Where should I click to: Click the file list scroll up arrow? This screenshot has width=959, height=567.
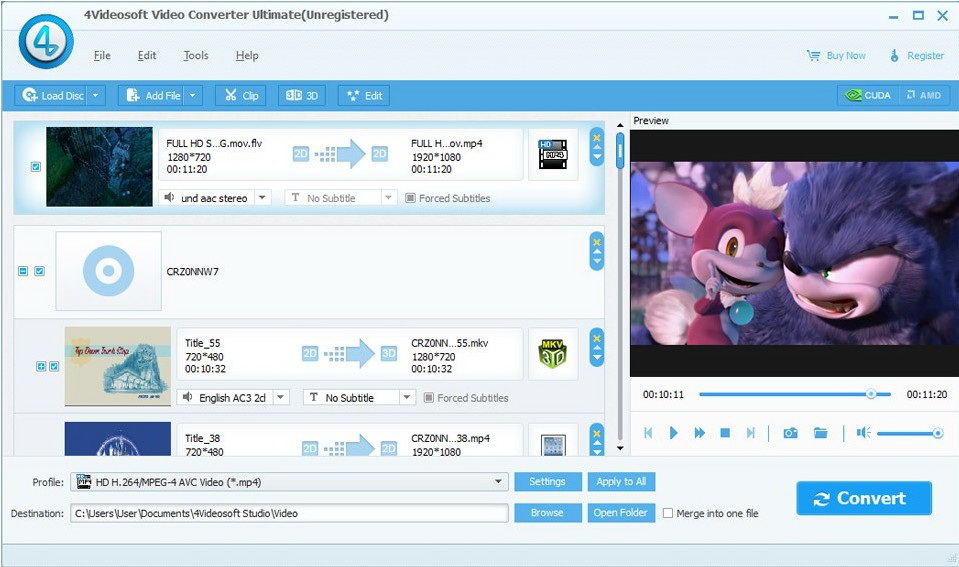[620, 125]
